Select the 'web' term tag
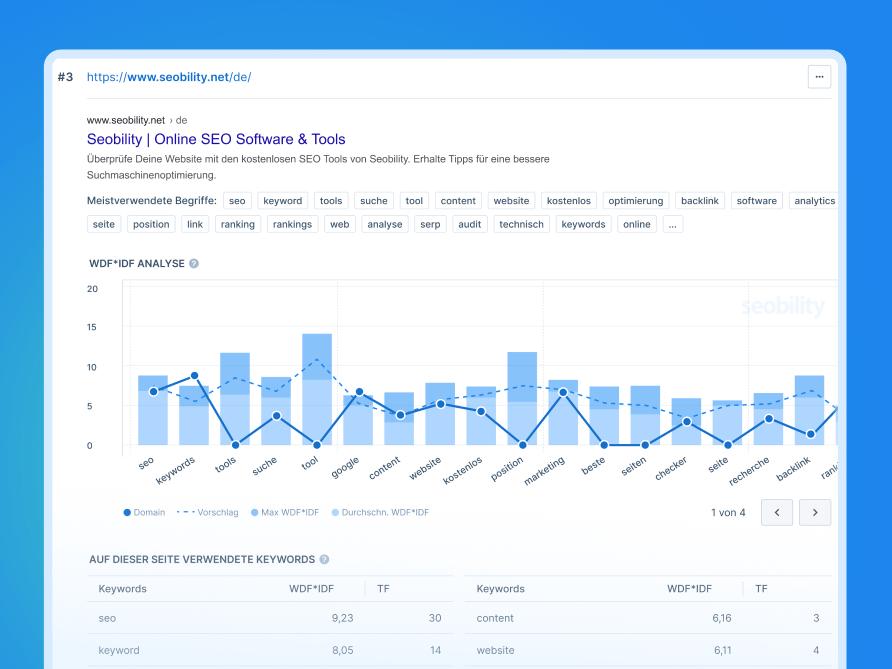Screen dimensions: 892x669 340,224
